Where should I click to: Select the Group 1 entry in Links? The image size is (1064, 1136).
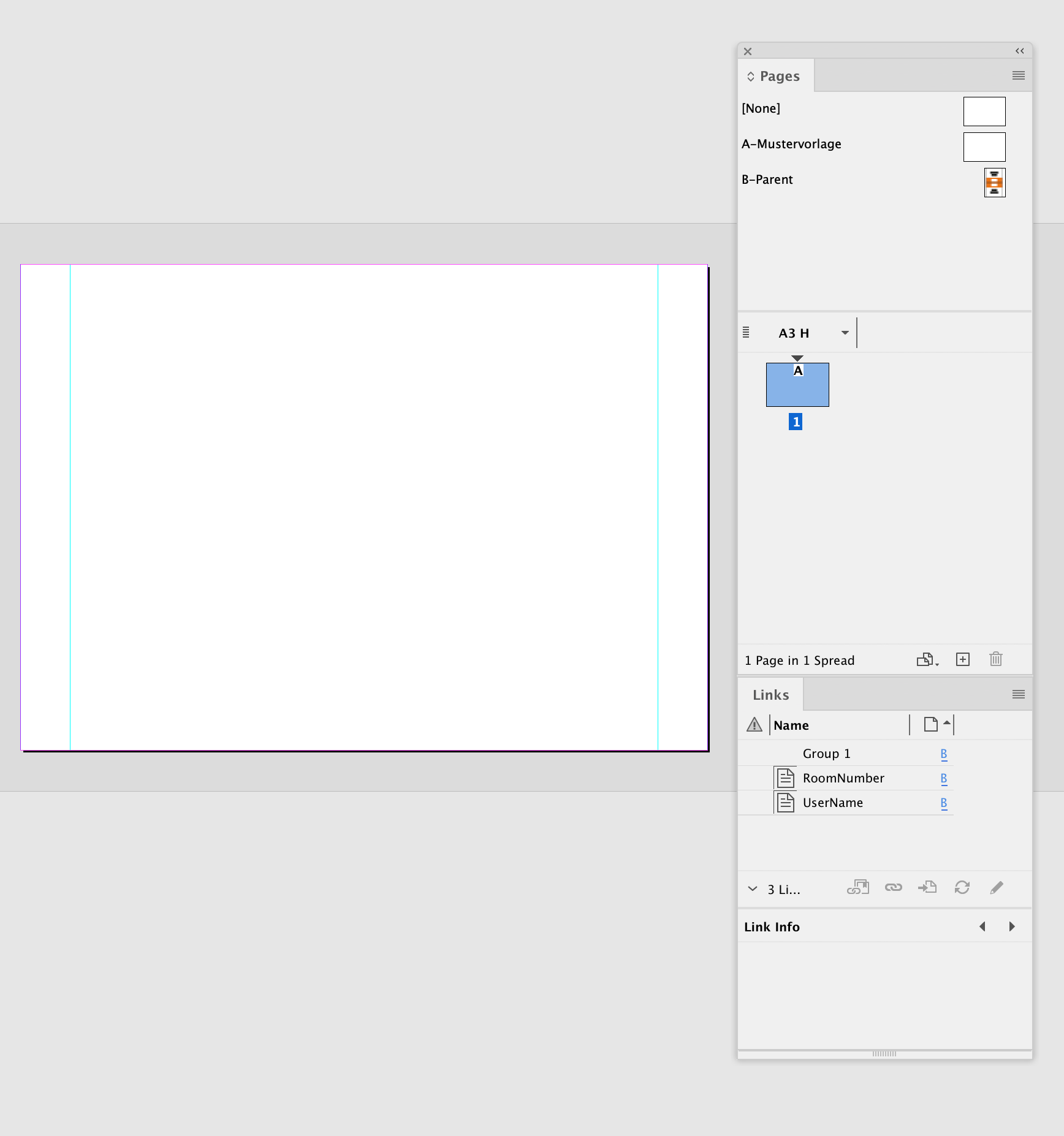pos(826,752)
